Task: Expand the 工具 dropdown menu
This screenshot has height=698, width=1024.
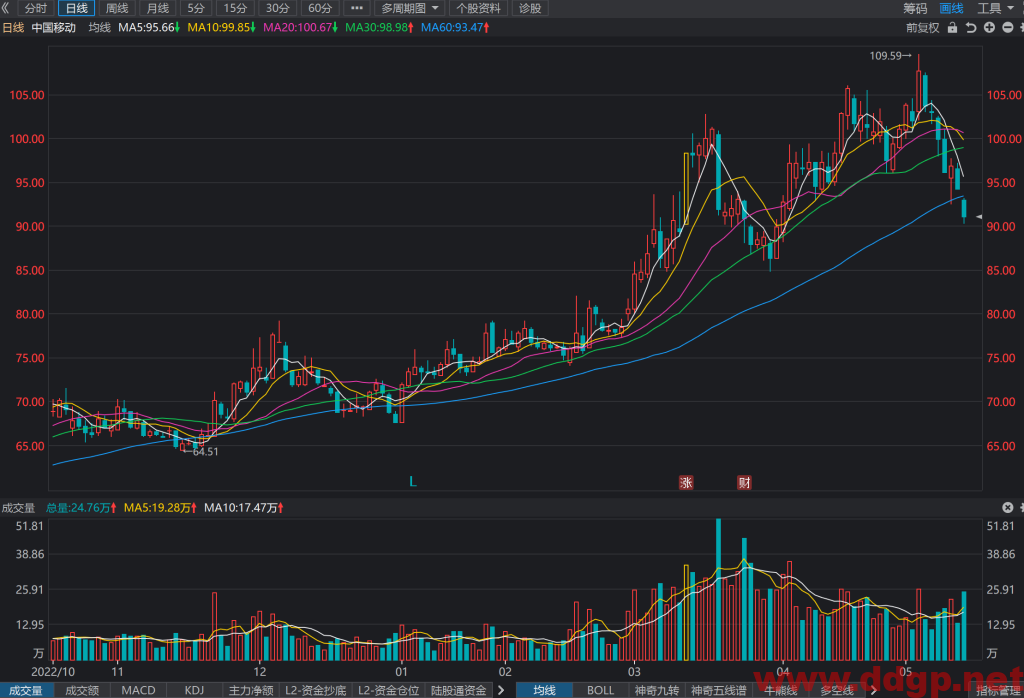Action: (996, 8)
